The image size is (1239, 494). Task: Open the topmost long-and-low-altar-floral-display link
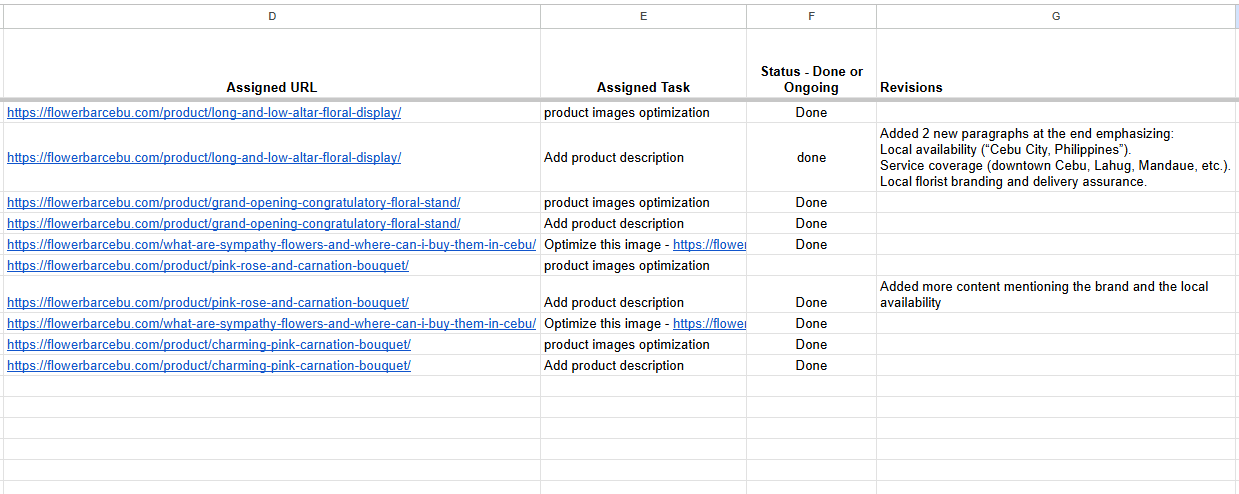pyautogui.click(x=204, y=113)
